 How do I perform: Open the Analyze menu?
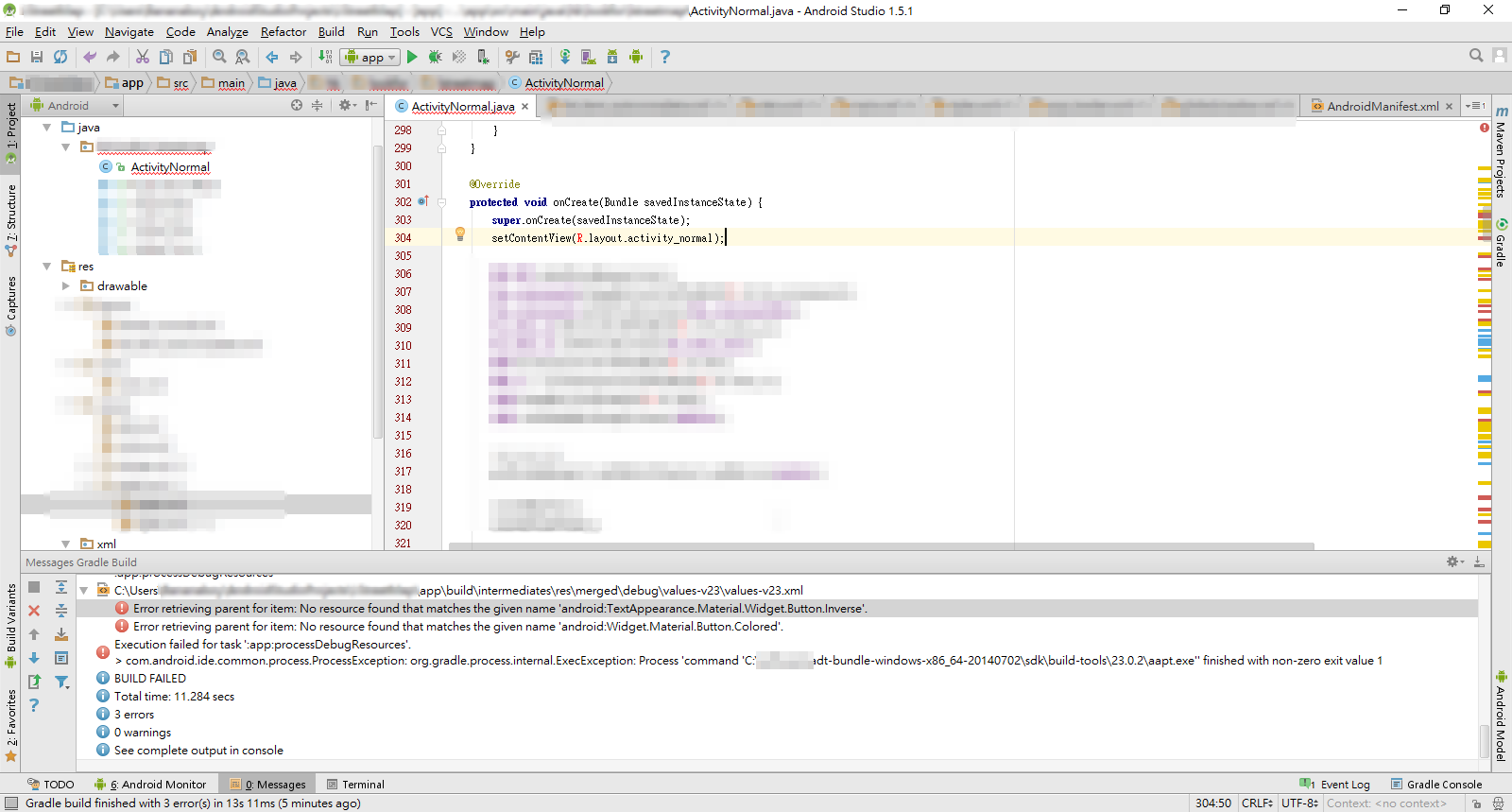[x=228, y=31]
